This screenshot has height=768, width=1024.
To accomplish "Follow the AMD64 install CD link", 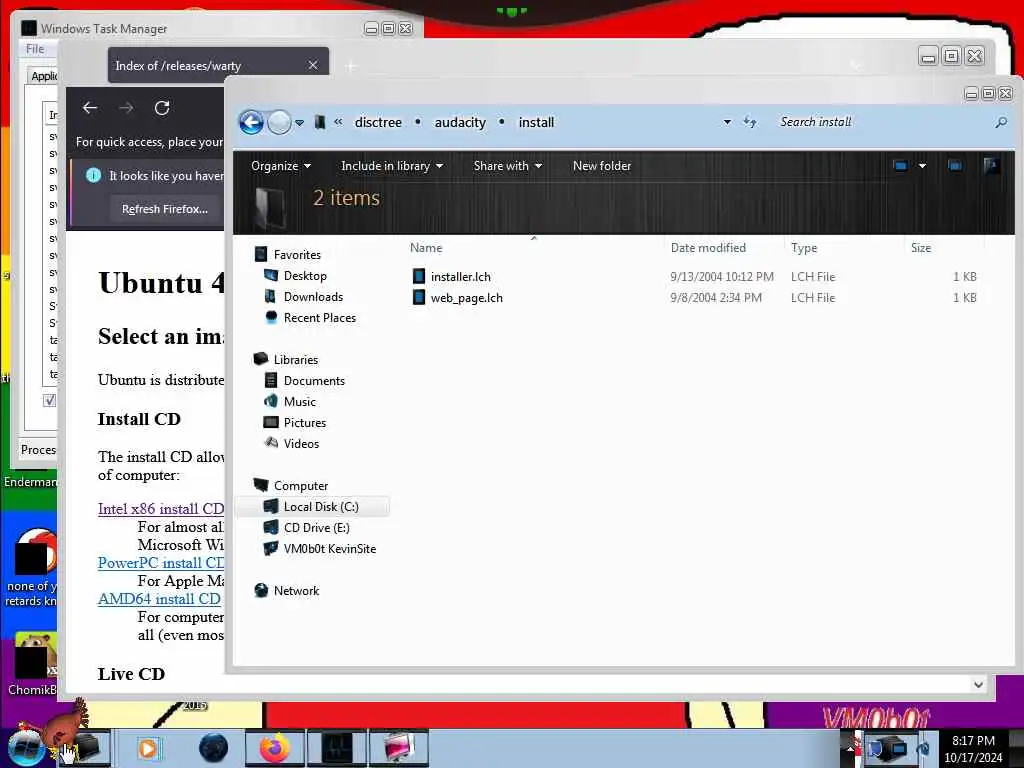I will tap(159, 599).
